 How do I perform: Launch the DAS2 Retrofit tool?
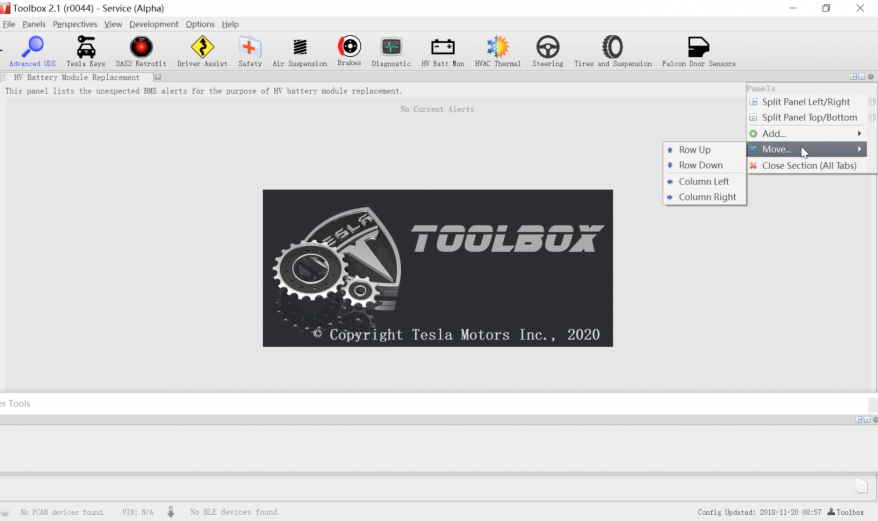(x=141, y=51)
